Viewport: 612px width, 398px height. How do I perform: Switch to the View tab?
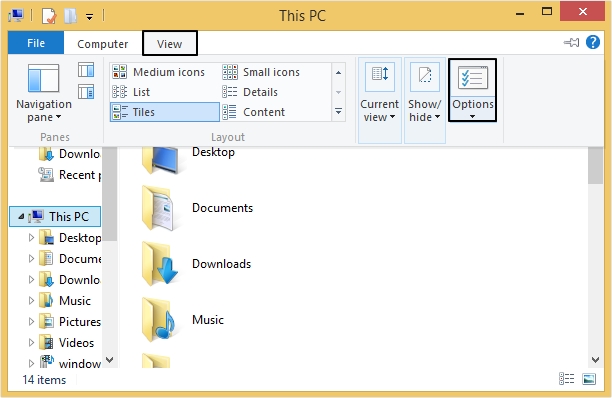point(170,44)
